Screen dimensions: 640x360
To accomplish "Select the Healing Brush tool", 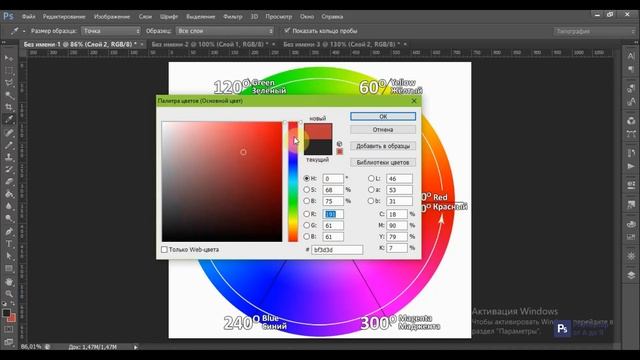I will tap(9, 132).
